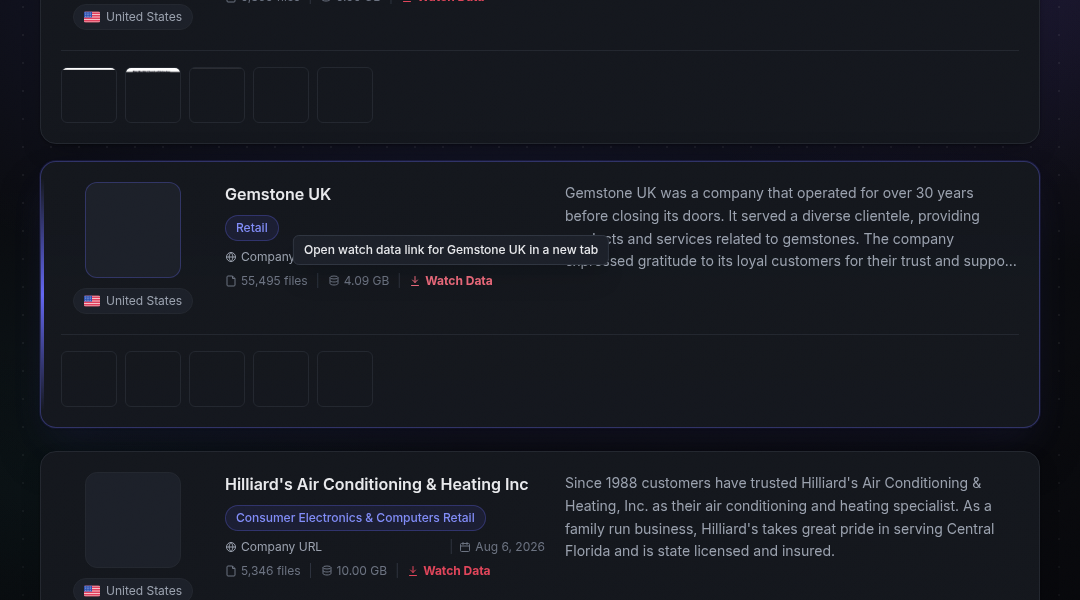Click the 55,495 files text
The width and height of the screenshot is (1080, 600).
274,281
